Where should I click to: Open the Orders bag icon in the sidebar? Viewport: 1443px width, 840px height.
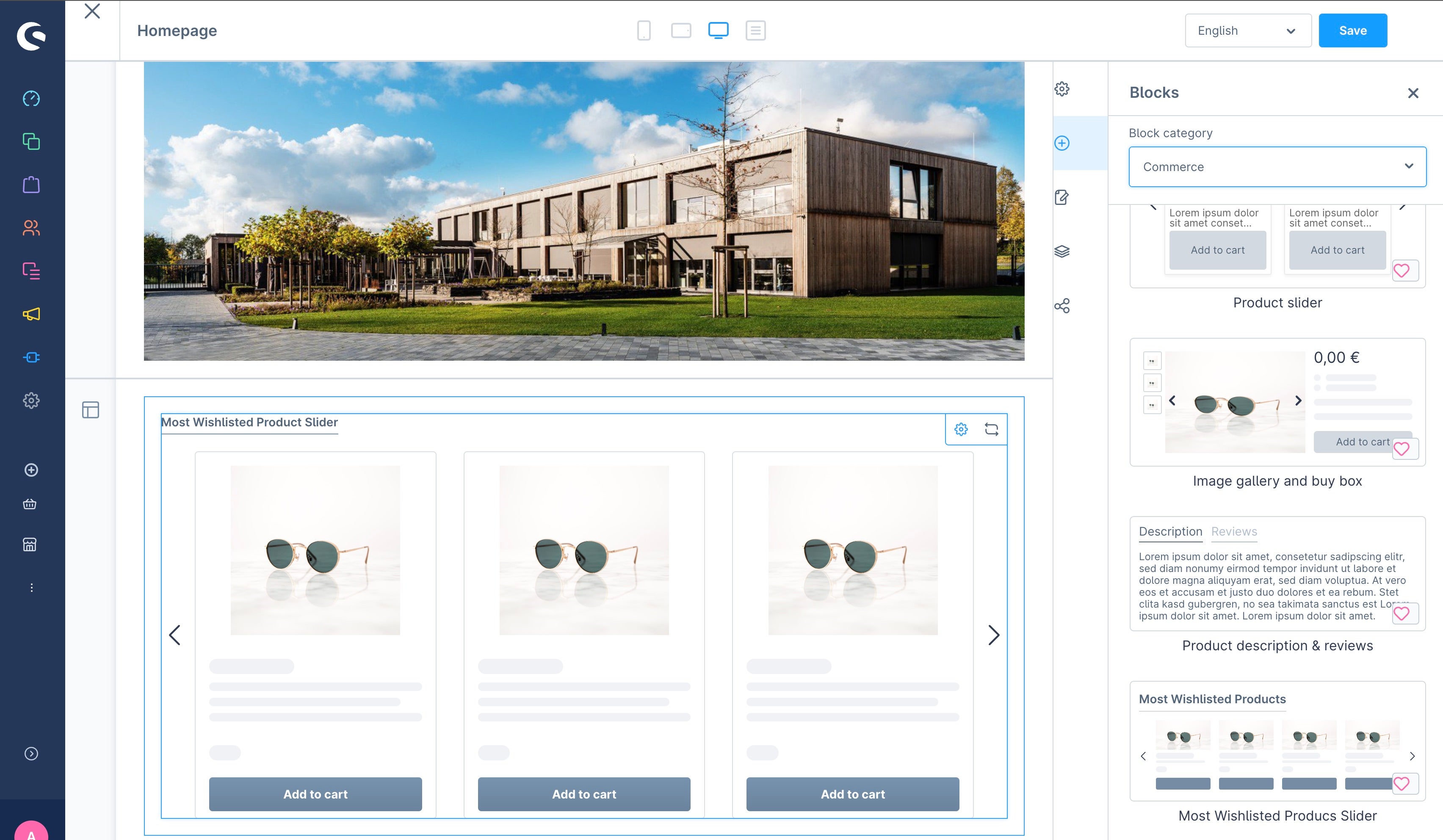click(x=31, y=184)
